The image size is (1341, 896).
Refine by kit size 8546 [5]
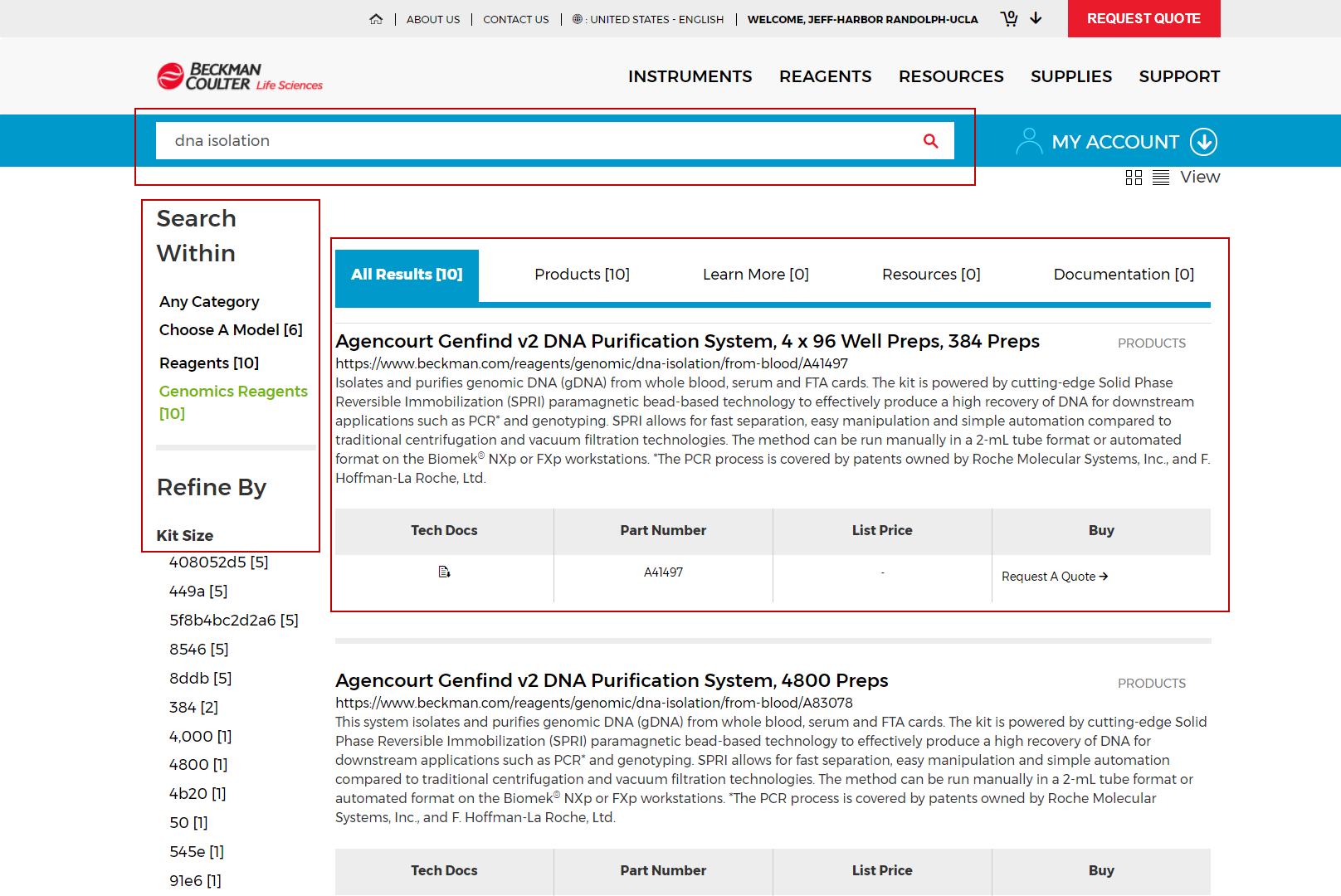[199, 650]
